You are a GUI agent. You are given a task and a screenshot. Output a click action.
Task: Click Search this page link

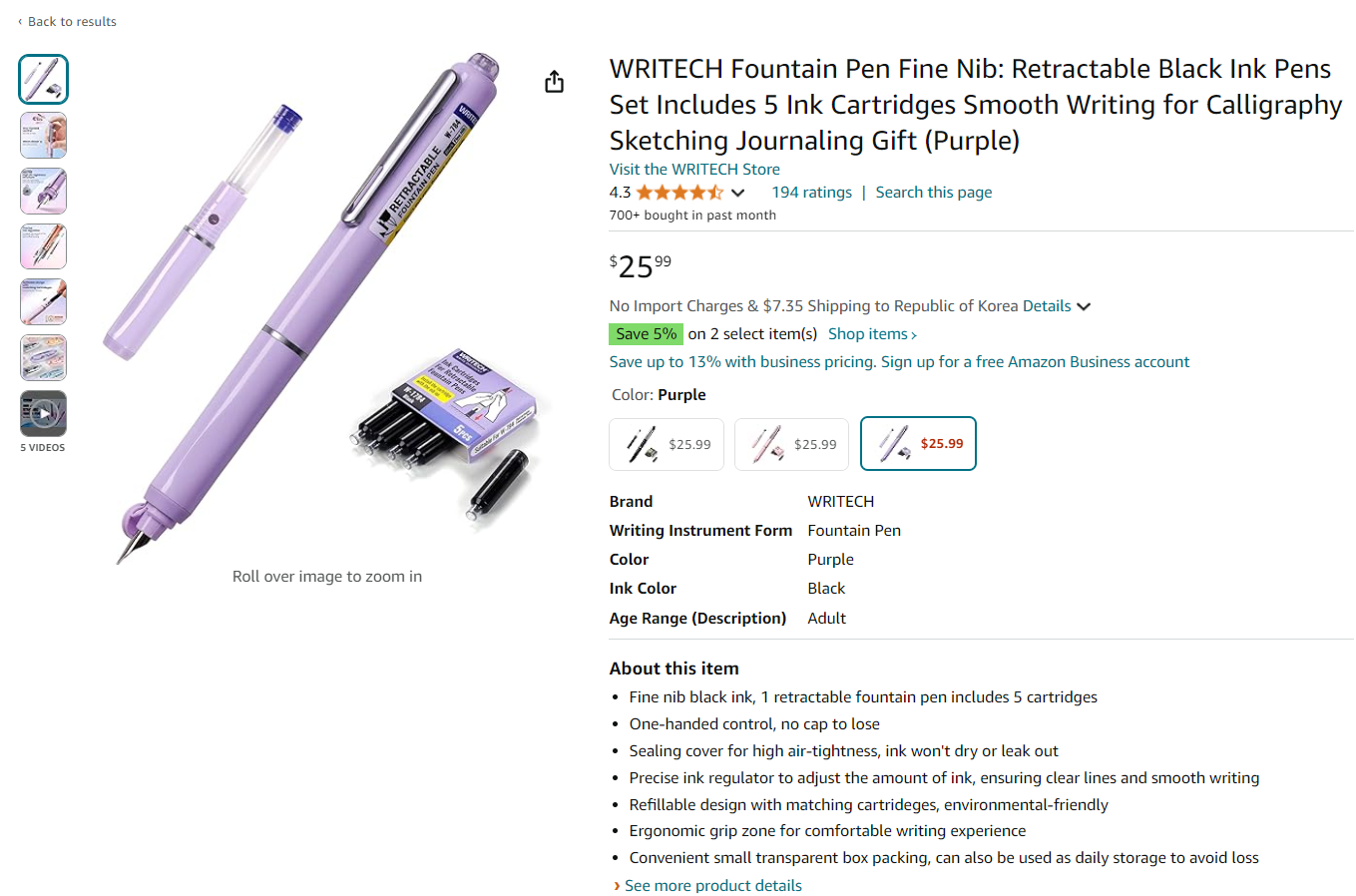pos(933,193)
